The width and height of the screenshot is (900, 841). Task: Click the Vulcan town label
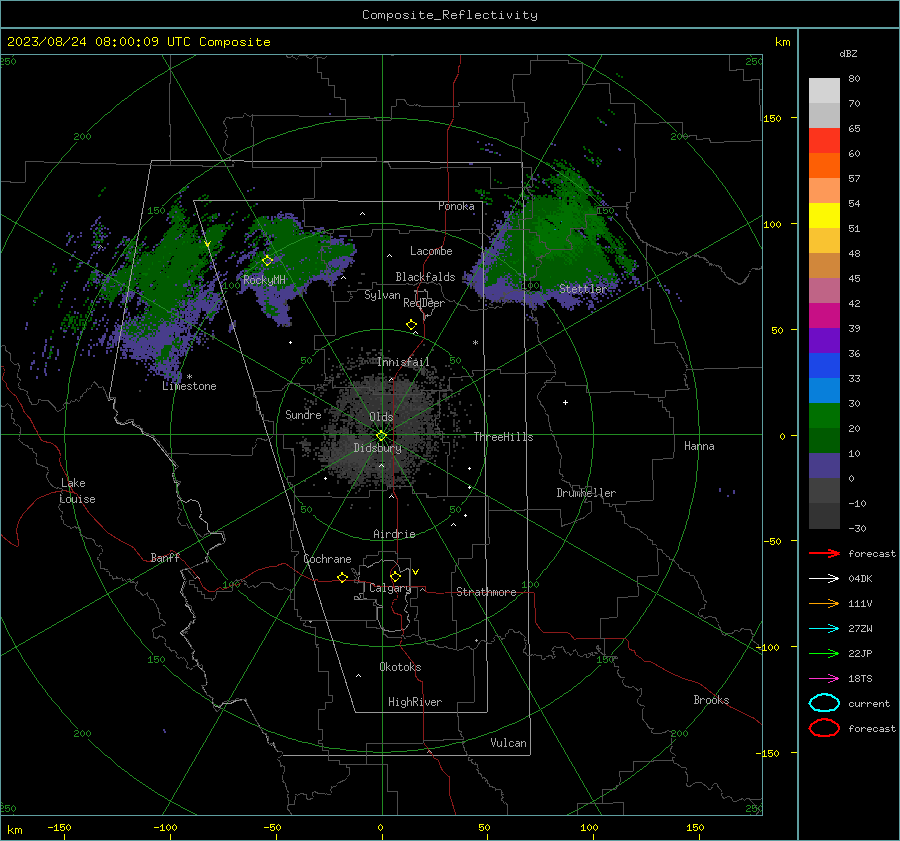point(508,743)
